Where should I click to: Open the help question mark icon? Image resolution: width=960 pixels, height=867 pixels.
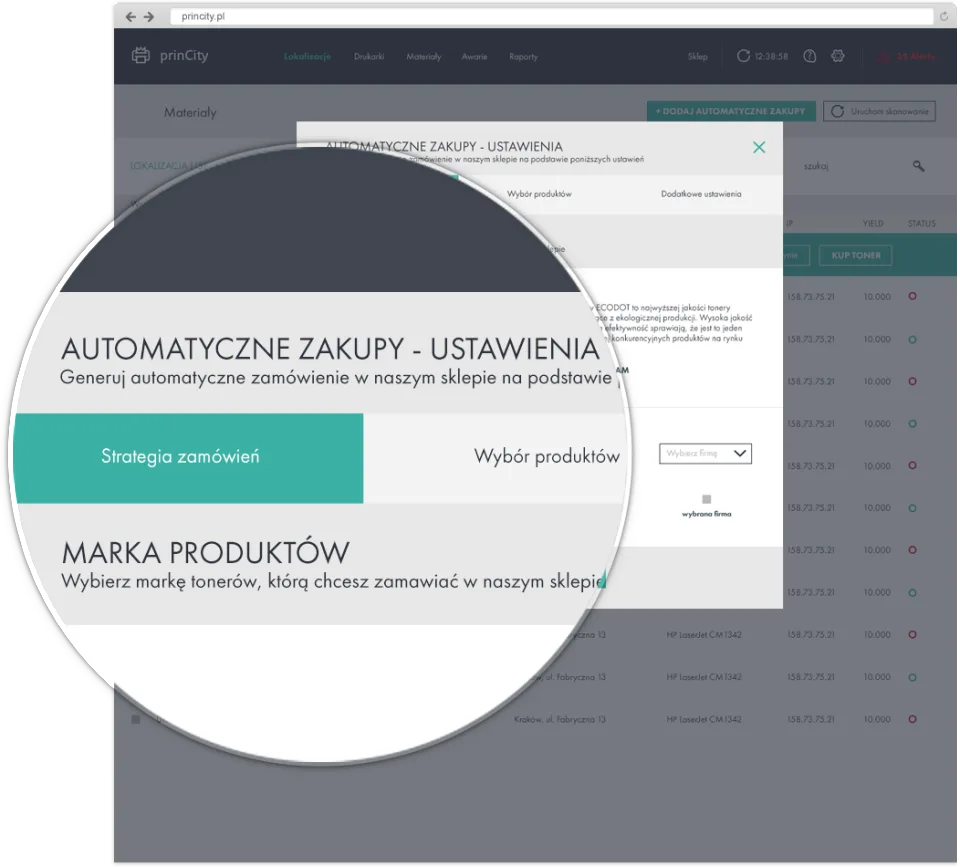point(809,56)
